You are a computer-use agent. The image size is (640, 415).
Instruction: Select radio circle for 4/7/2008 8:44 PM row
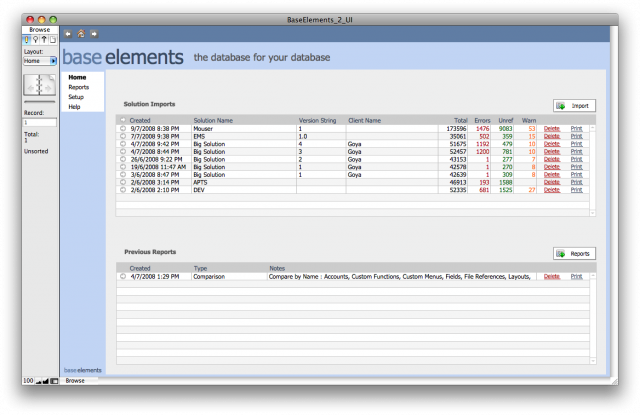[x=123, y=151]
